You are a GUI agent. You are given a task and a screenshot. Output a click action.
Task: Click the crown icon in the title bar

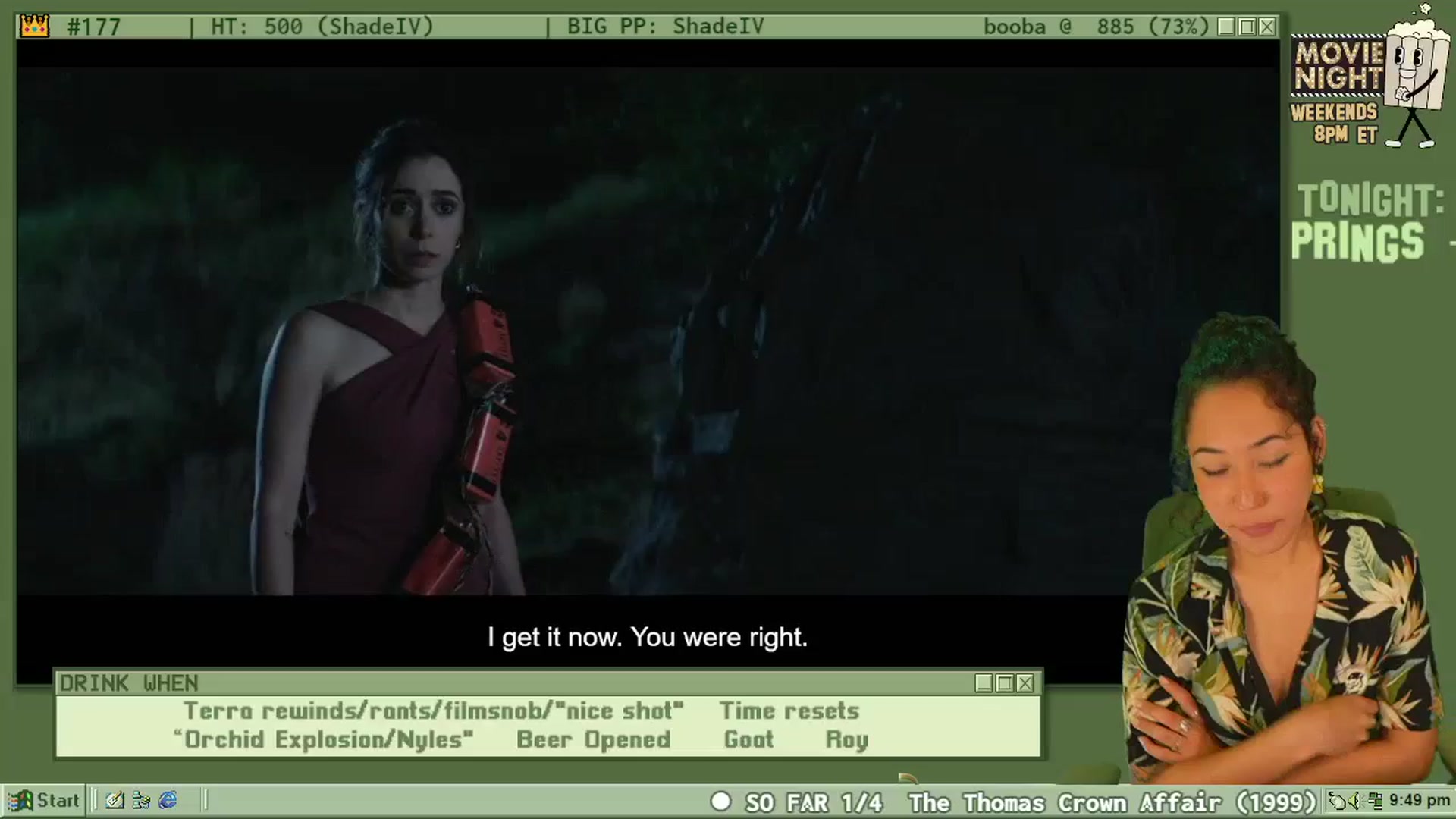[35, 27]
